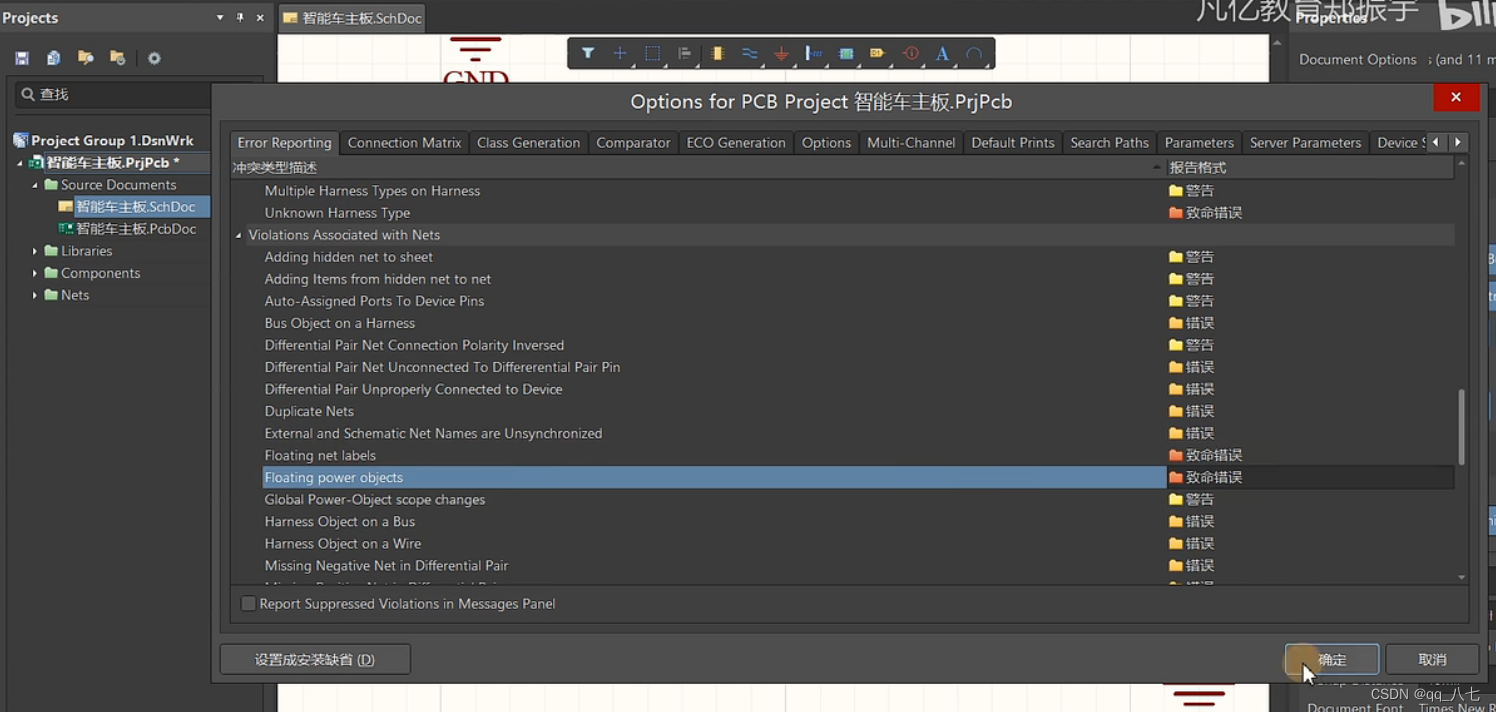
Task: Click the 查找 search field in Projects
Action: pos(120,94)
